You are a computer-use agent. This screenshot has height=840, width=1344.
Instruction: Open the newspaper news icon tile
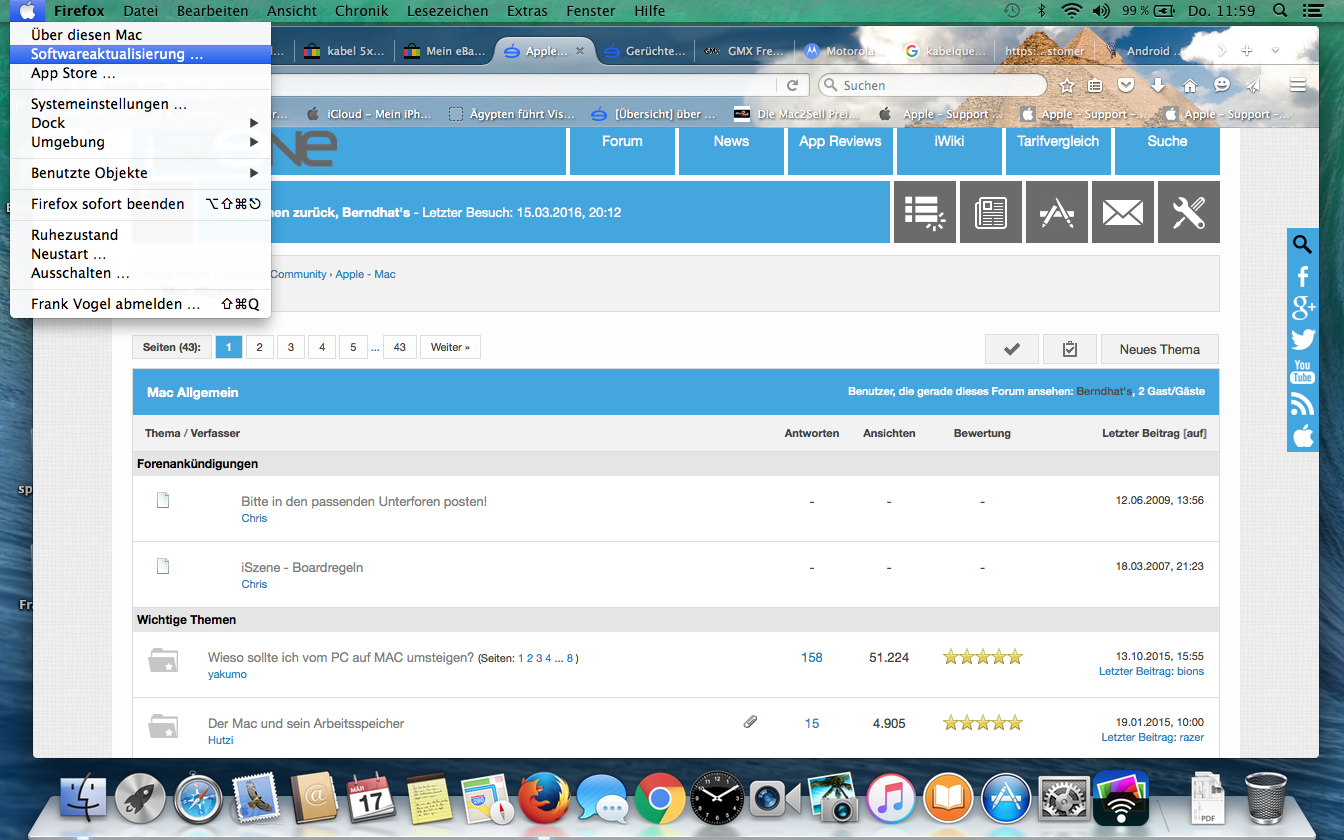(x=991, y=212)
